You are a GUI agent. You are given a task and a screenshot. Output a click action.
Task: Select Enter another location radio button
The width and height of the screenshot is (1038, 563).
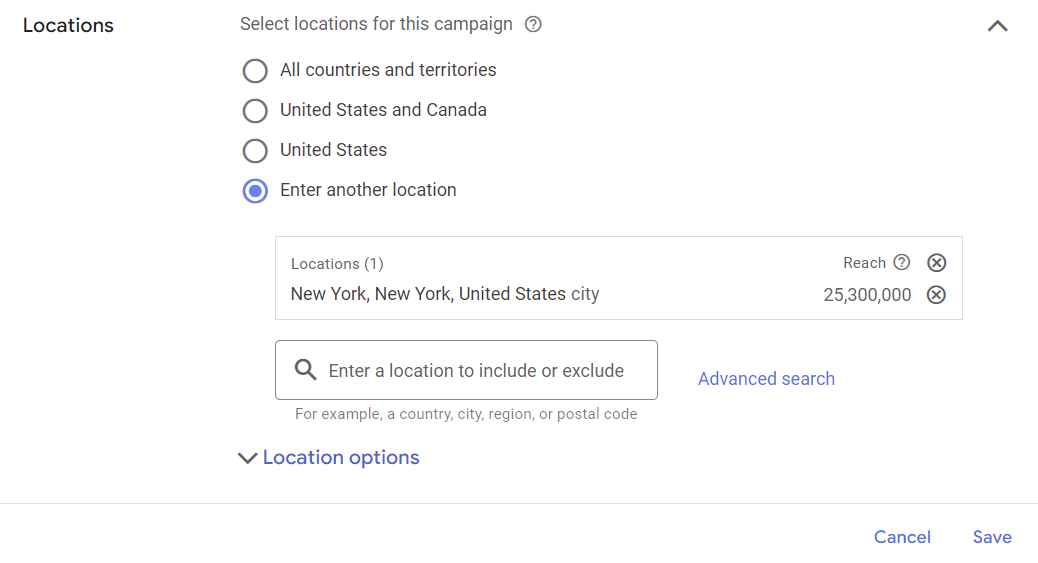(256, 191)
